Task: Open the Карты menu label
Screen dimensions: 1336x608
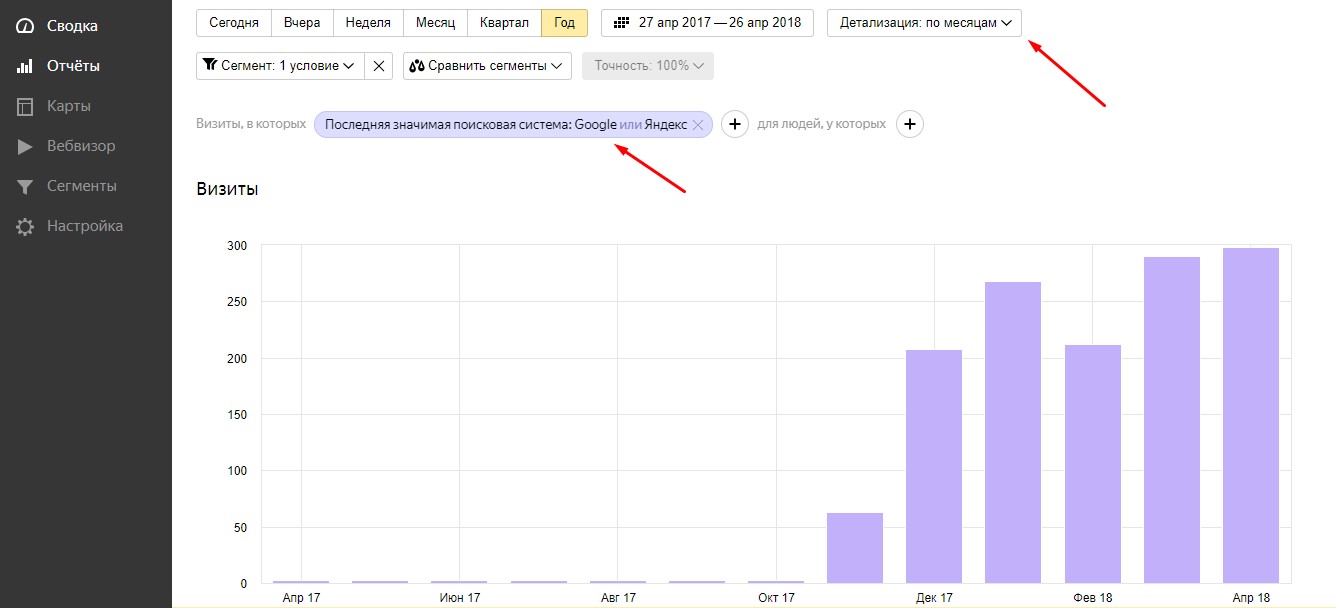Action: coord(69,106)
